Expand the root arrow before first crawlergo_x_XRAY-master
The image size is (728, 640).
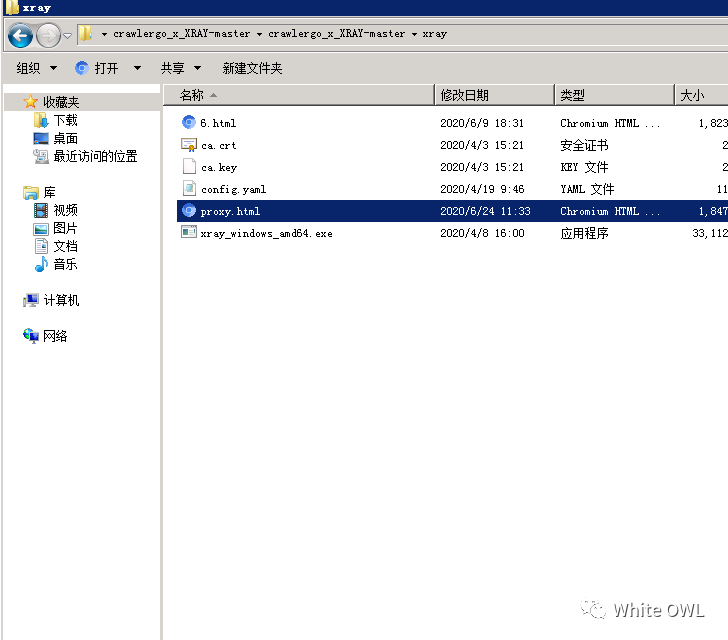pos(104,34)
